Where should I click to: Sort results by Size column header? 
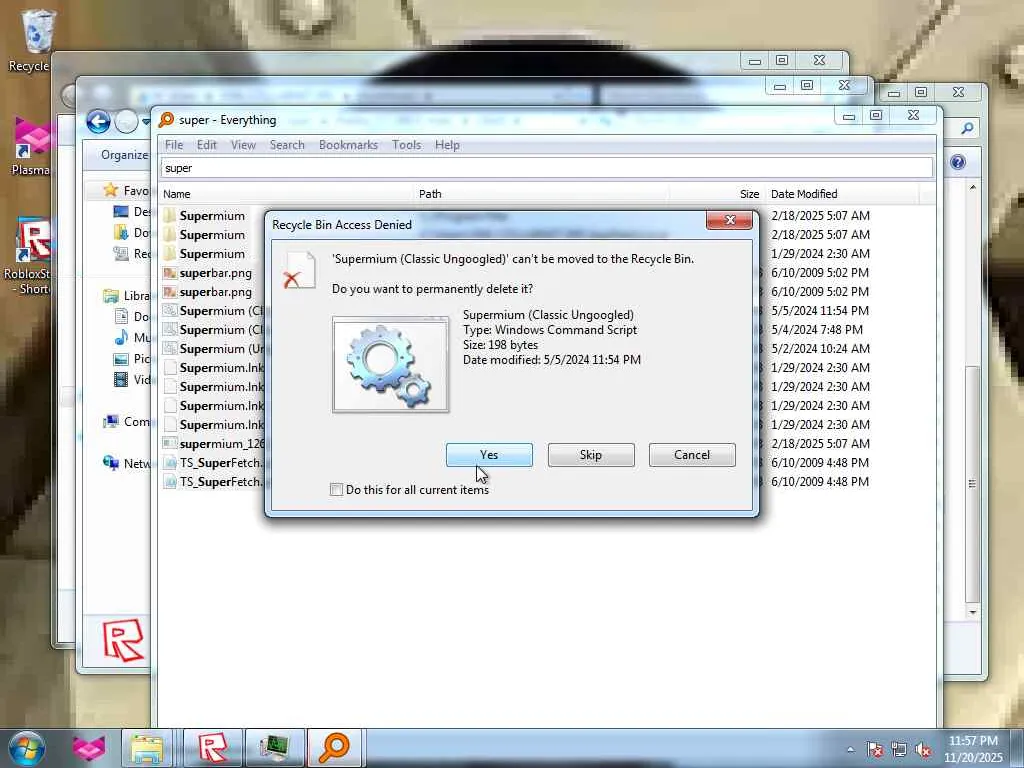716,194
